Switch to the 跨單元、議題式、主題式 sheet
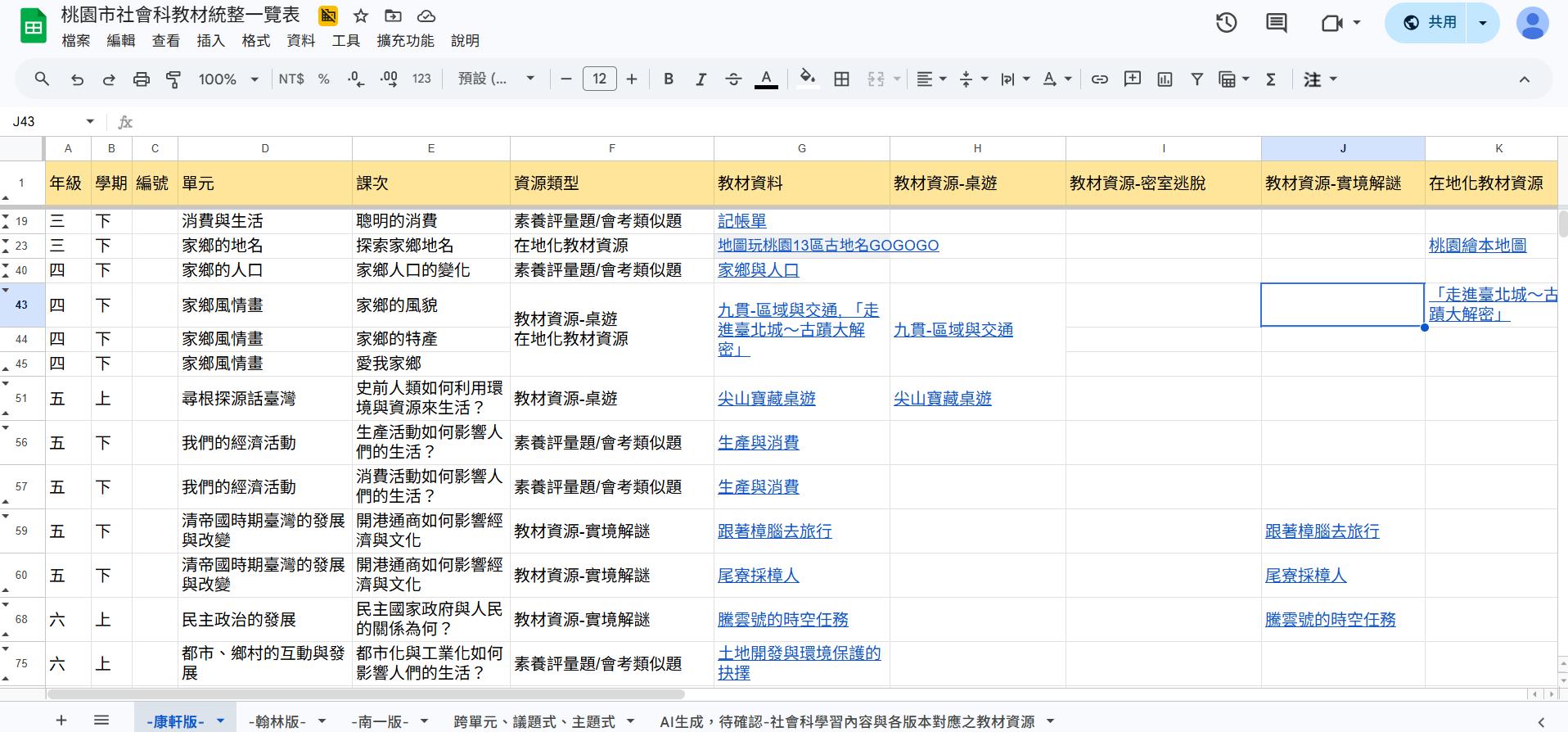 click(x=534, y=721)
